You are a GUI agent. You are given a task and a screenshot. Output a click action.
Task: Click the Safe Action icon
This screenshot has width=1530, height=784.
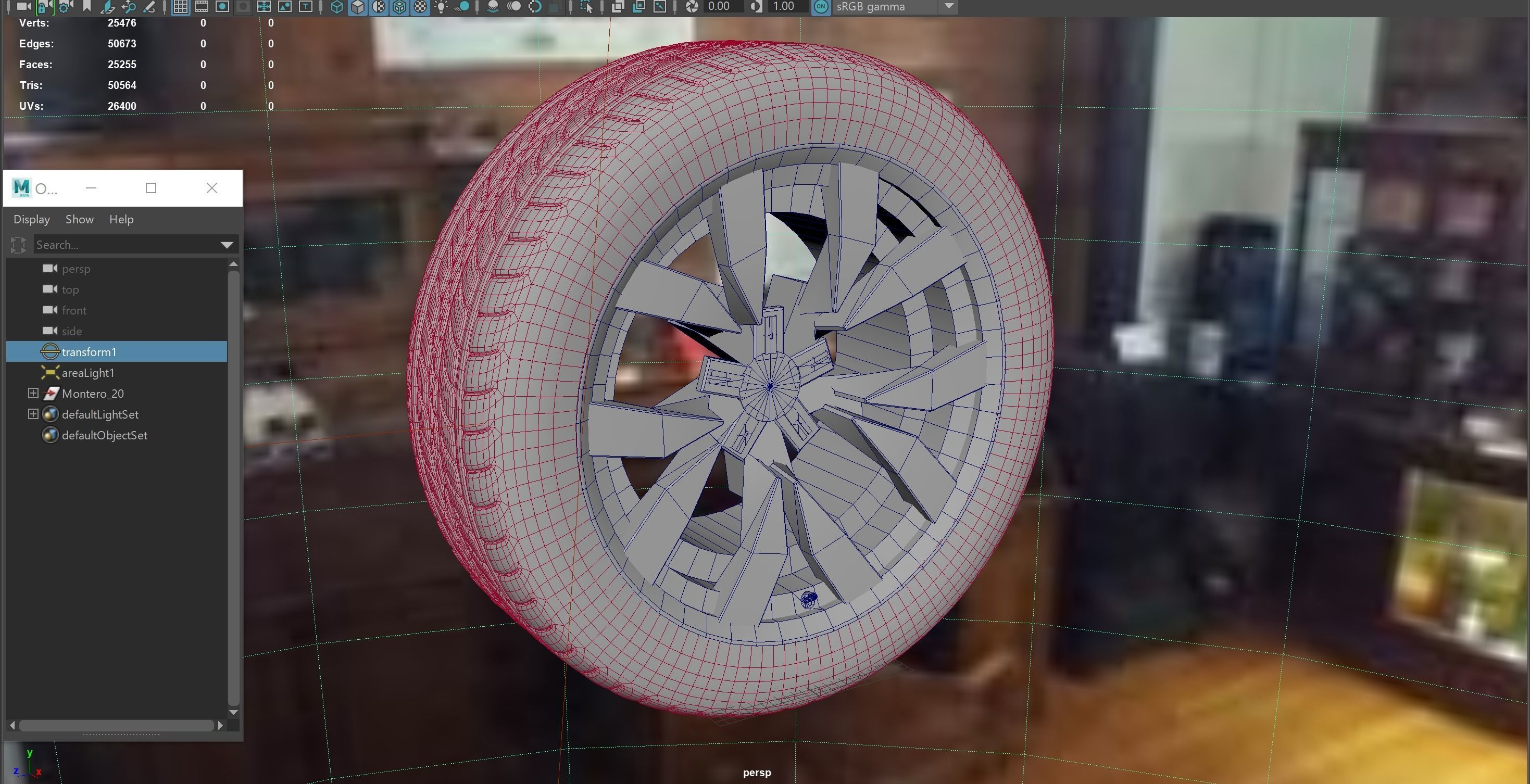pos(284,7)
